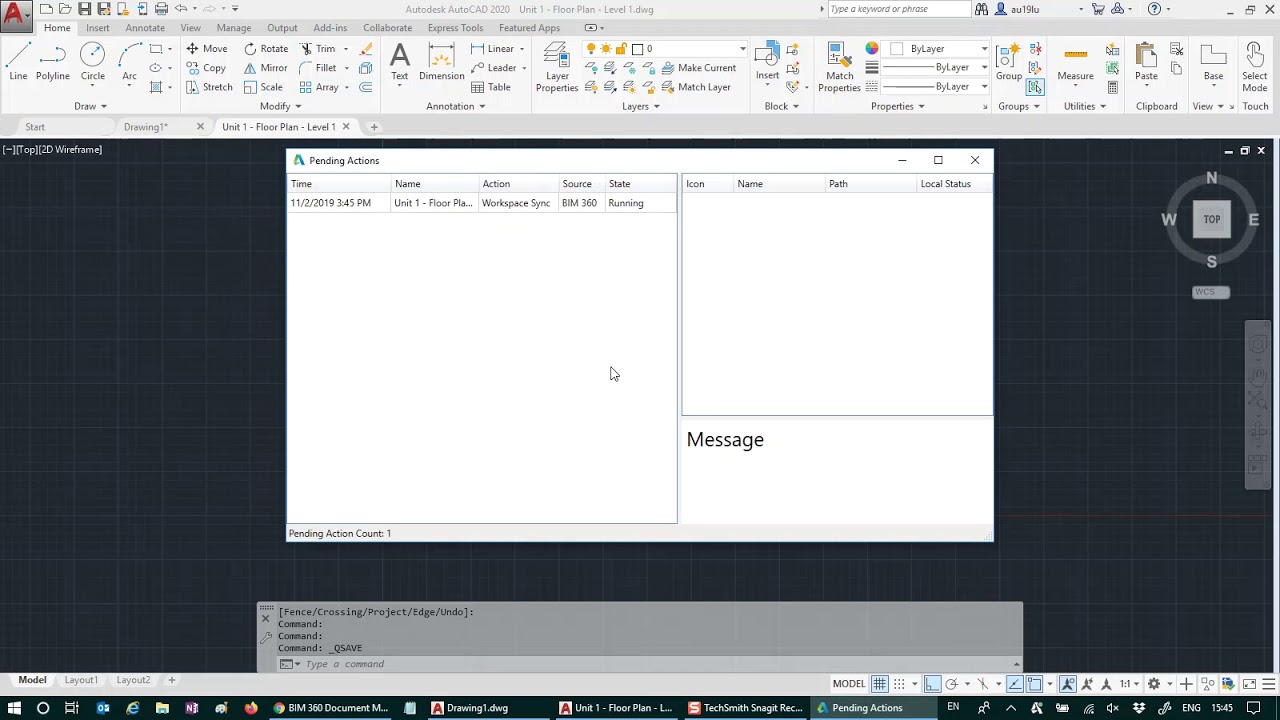Click the Match Properties tool
Screen dimensions: 1280x720
(840, 68)
